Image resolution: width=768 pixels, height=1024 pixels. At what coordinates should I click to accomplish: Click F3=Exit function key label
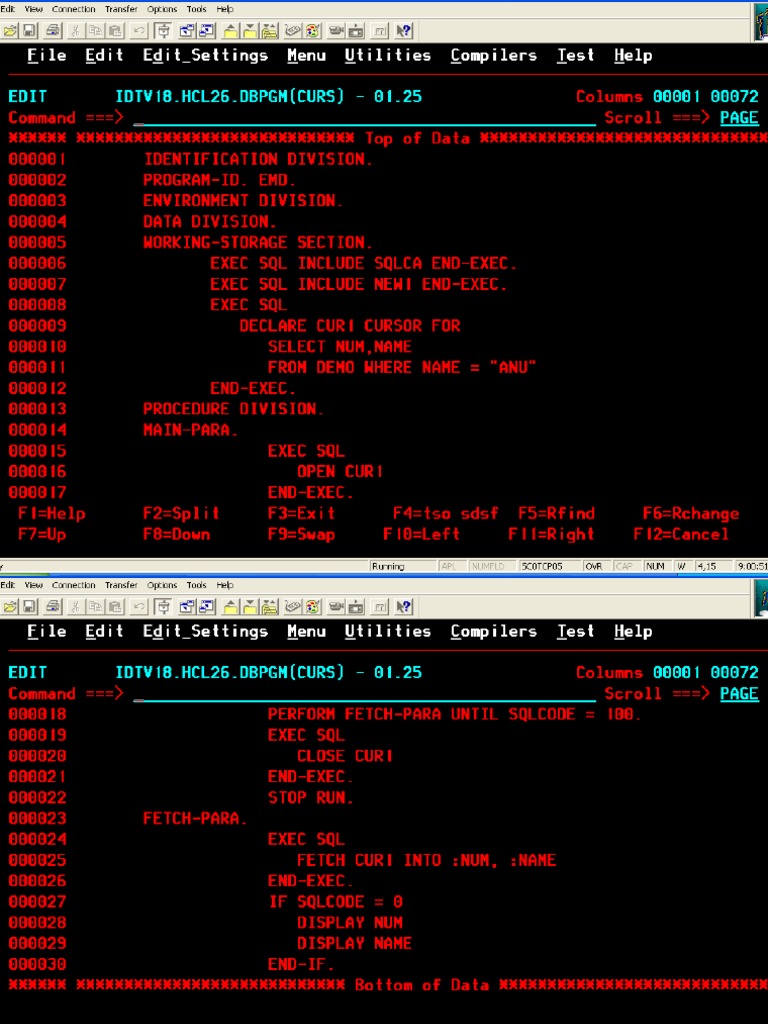coord(301,513)
